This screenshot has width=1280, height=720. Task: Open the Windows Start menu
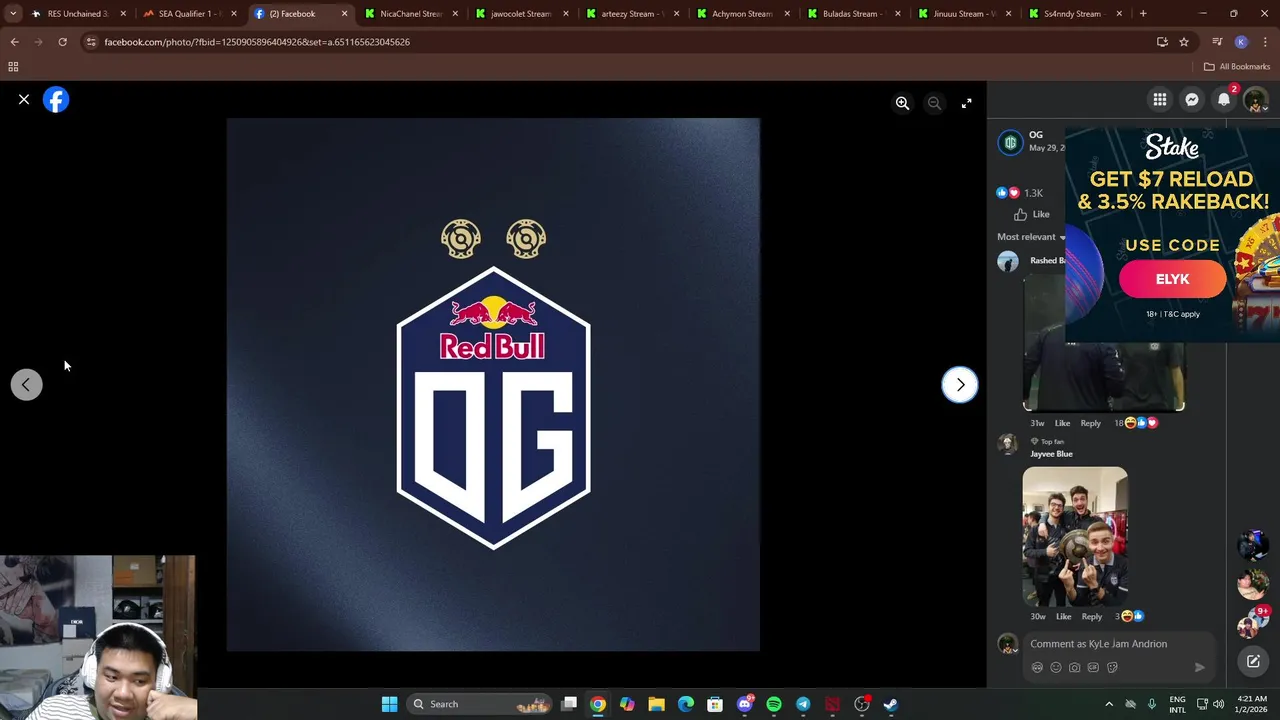tap(389, 704)
